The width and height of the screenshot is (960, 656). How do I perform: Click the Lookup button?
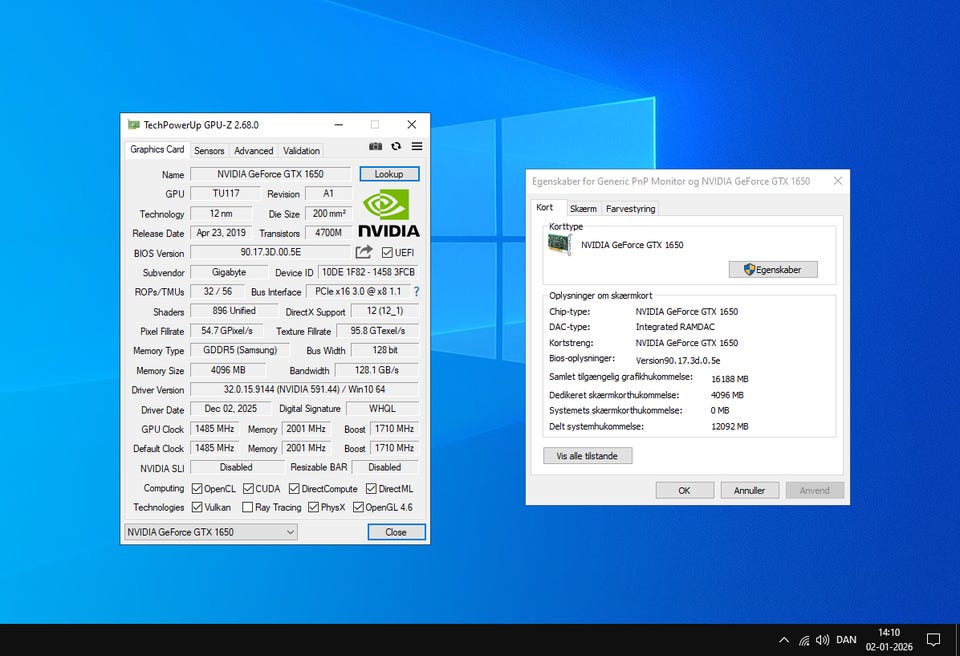coord(389,174)
